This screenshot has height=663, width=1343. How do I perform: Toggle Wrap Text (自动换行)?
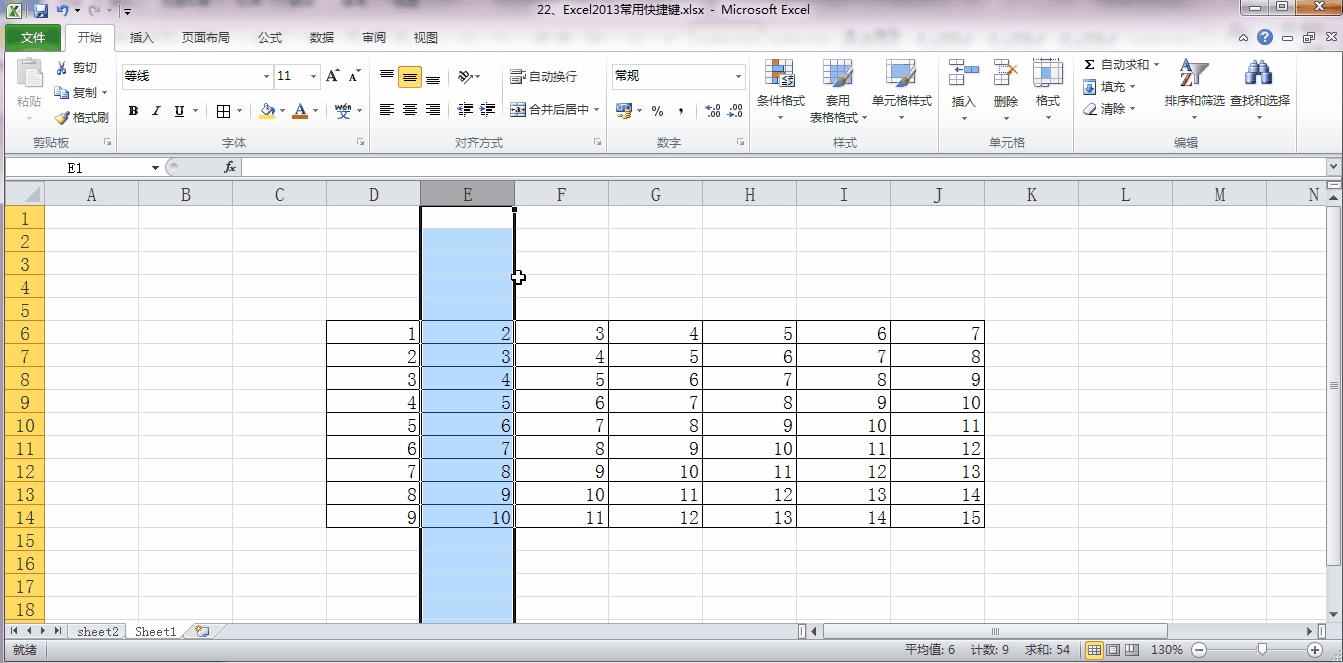(544, 77)
